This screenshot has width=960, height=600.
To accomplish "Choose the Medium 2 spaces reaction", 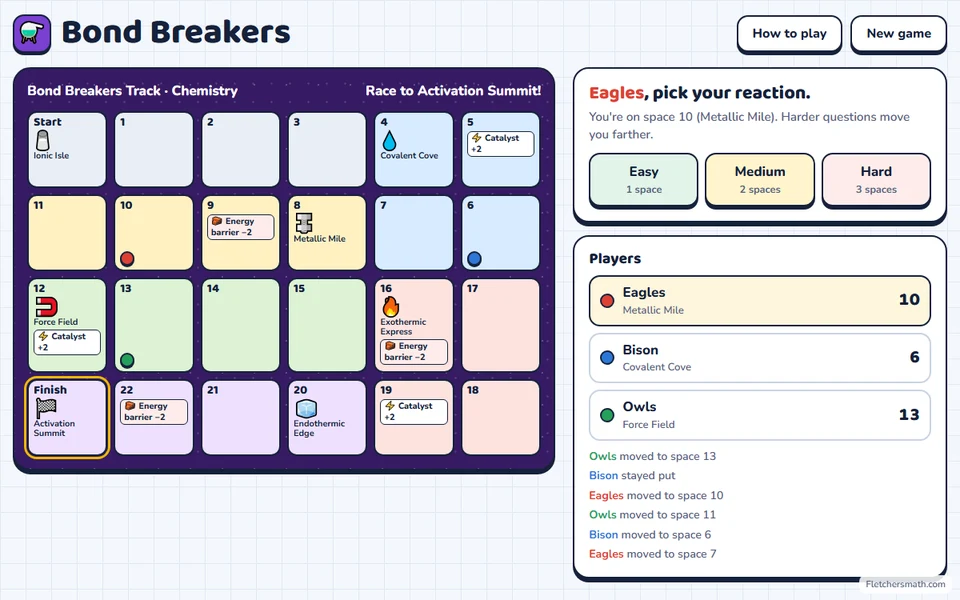I will 760,180.
